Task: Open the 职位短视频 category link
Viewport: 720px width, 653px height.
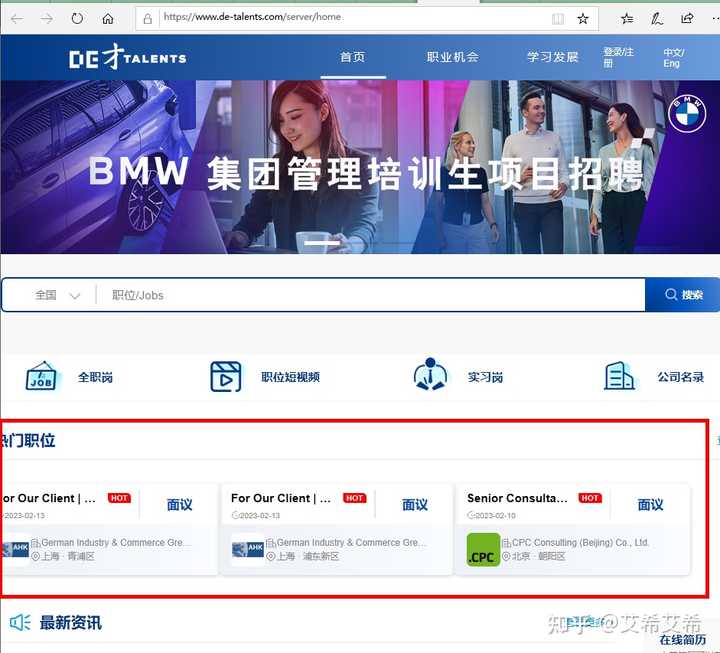Action: [290, 377]
